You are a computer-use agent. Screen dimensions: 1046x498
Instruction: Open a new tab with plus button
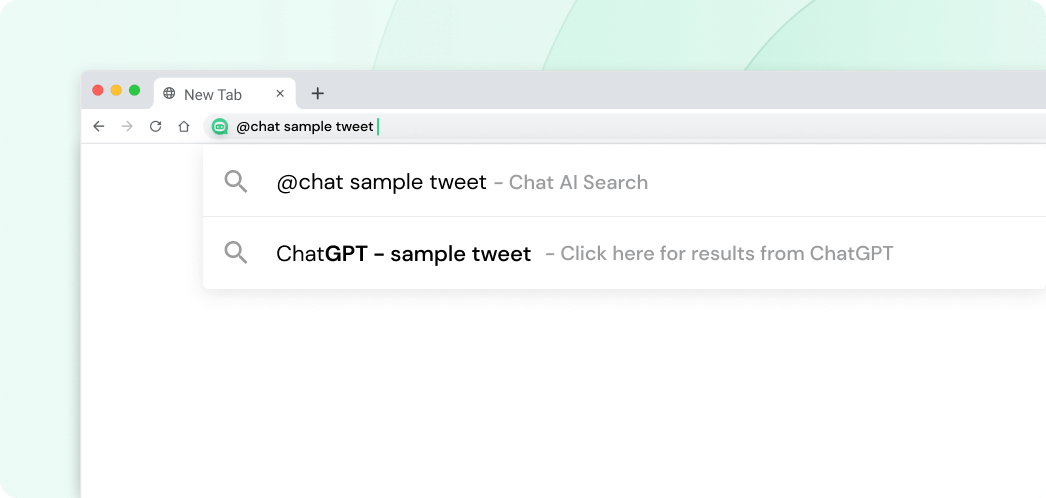pyautogui.click(x=317, y=94)
